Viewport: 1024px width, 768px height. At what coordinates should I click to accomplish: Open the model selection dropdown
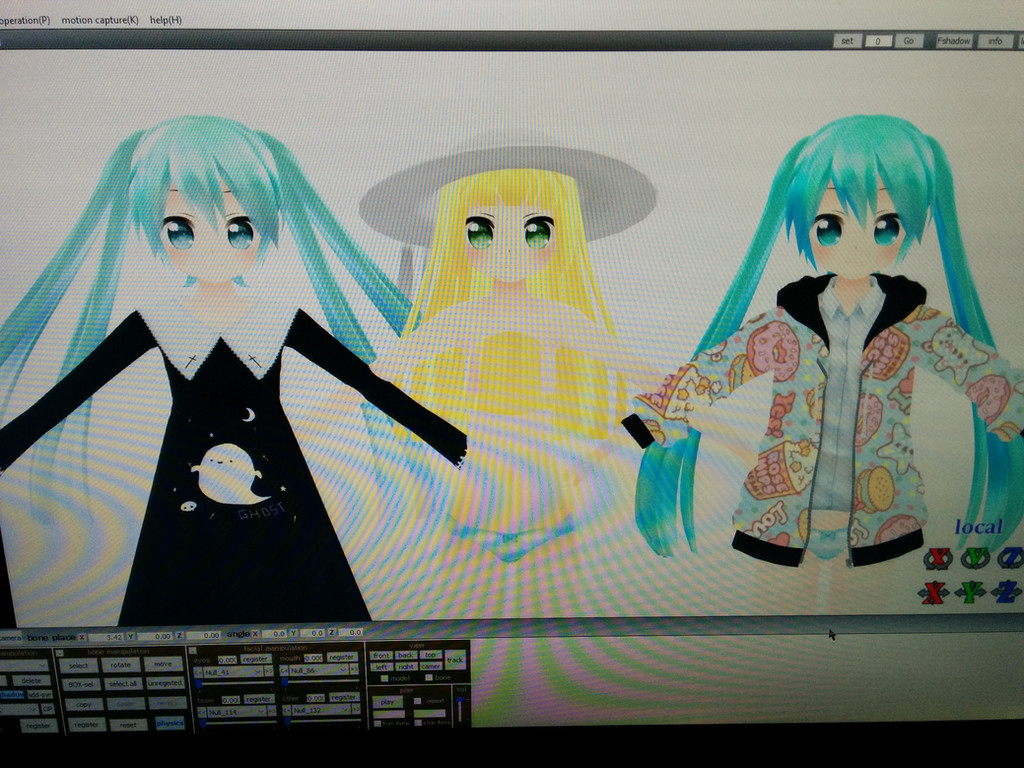24,665
